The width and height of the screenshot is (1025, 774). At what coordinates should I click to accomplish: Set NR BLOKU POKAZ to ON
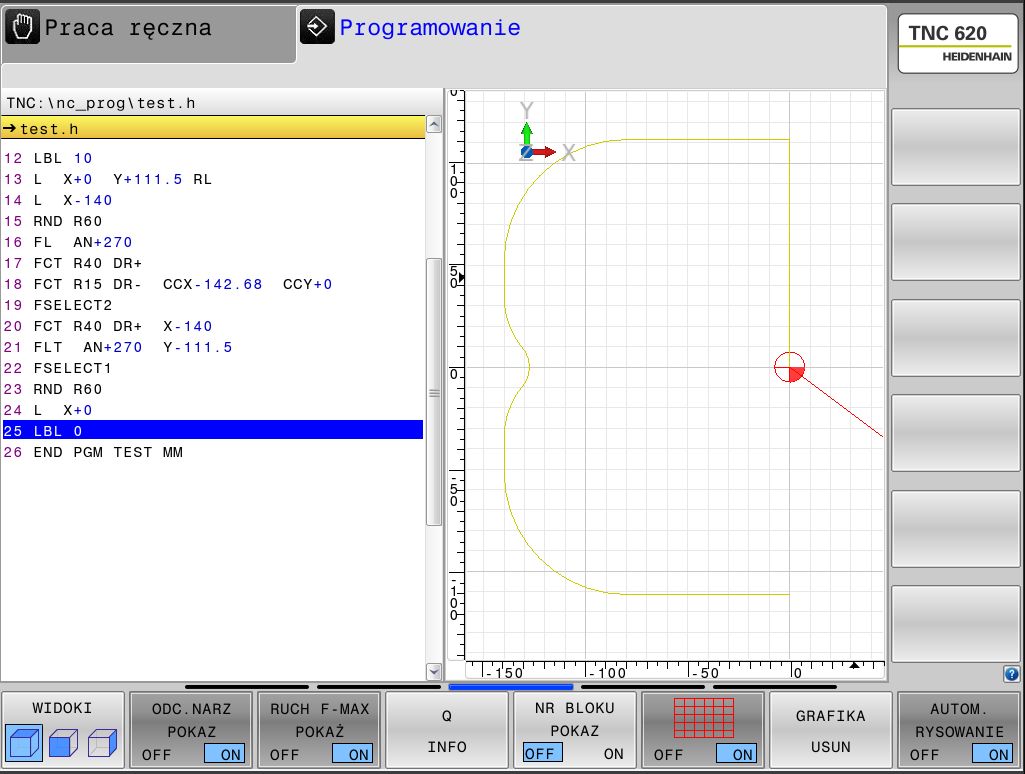613,754
